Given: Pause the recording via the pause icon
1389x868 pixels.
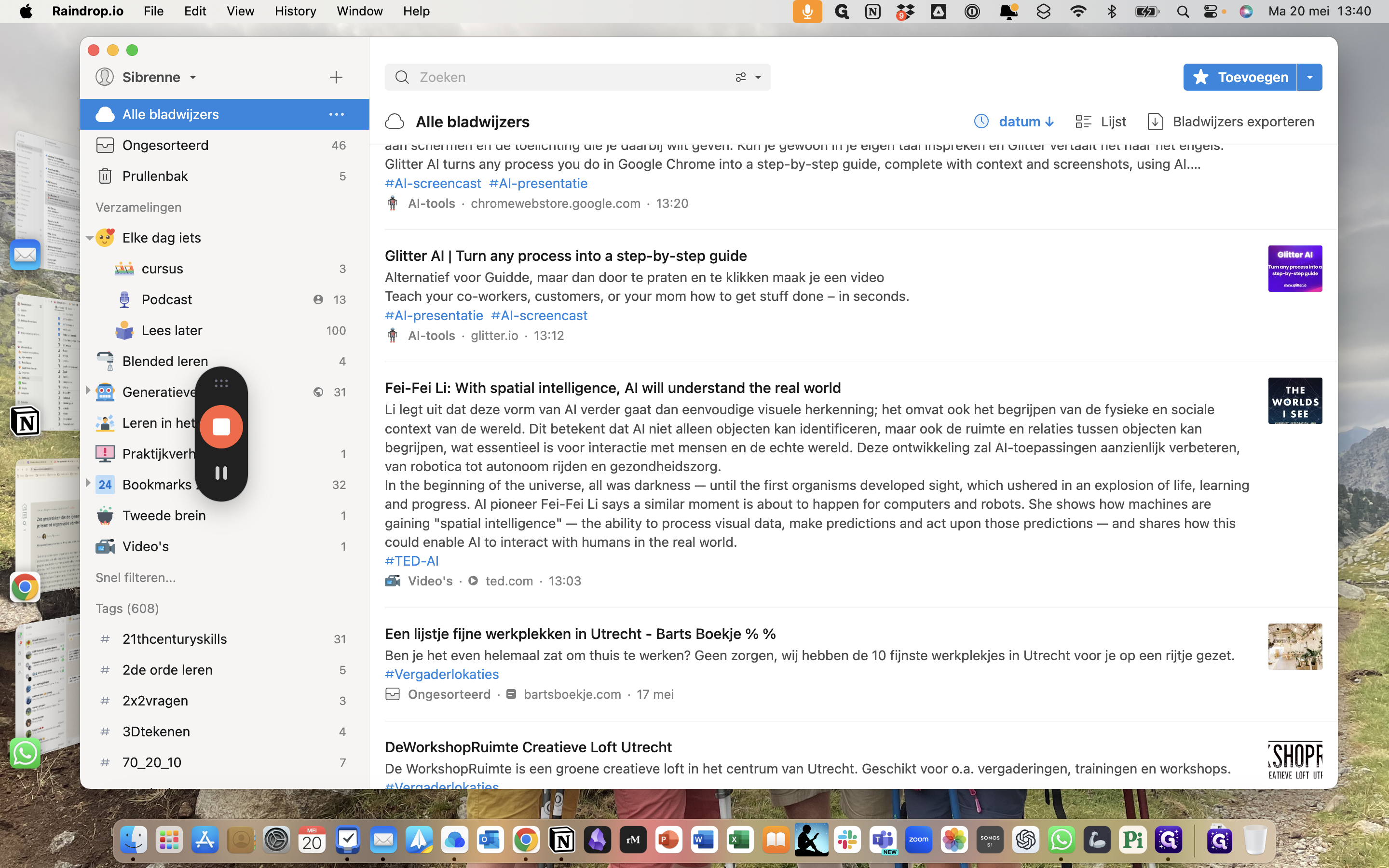Looking at the screenshot, I should (221, 473).
